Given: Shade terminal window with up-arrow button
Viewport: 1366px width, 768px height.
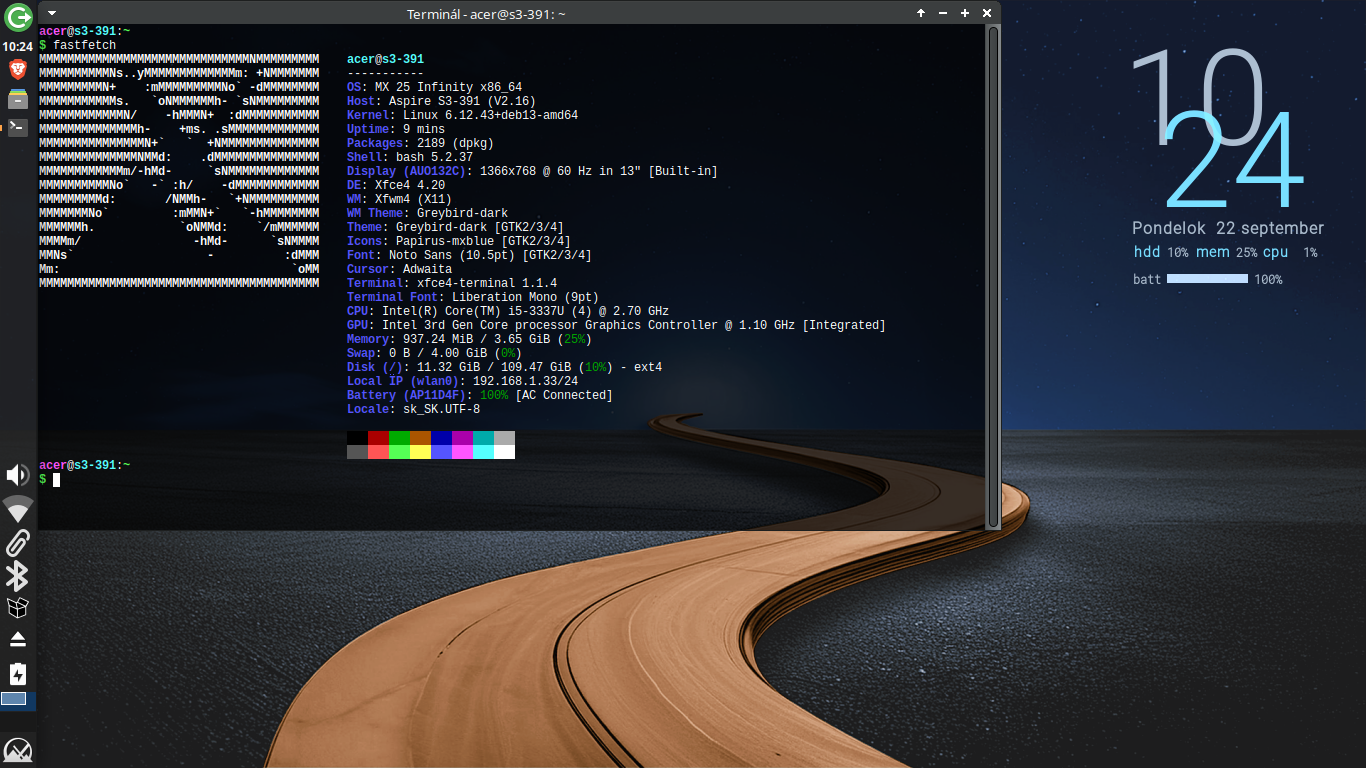Looking at the screenshot, I should pos(921,13).
